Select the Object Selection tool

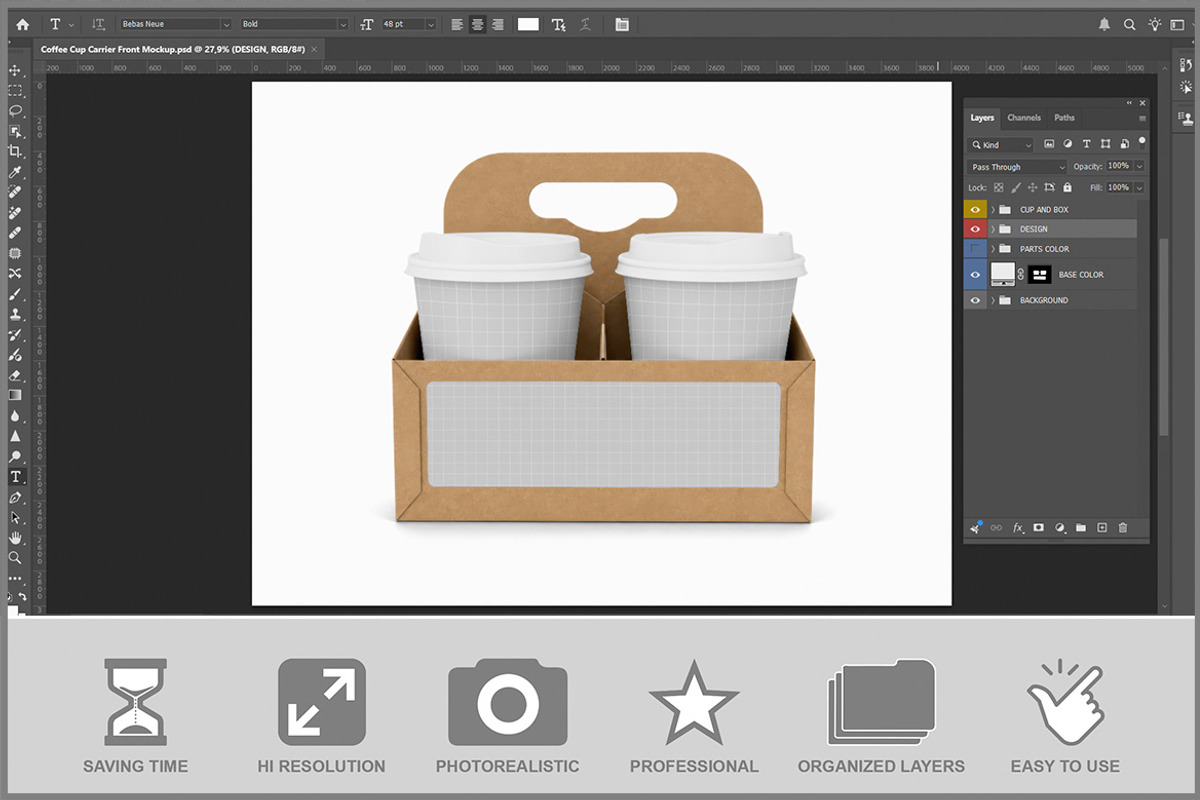pyautogui.click(x=15, y=131)
